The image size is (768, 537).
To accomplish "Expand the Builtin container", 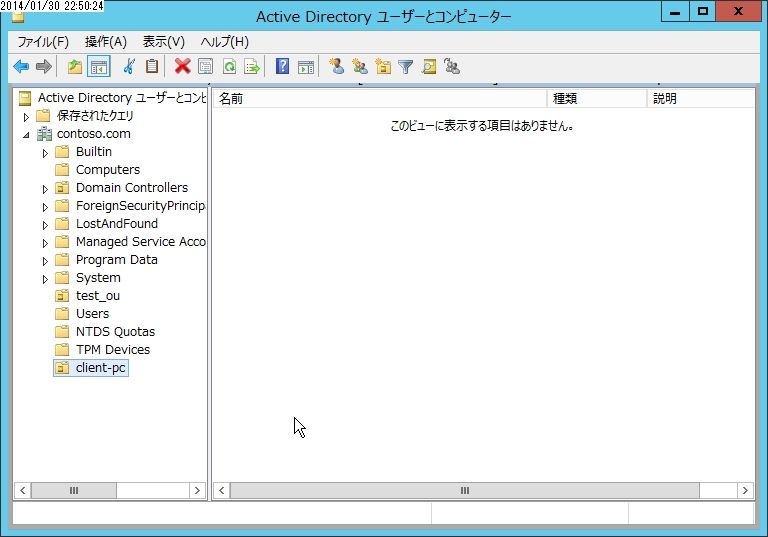I will (x=45, y=153).
